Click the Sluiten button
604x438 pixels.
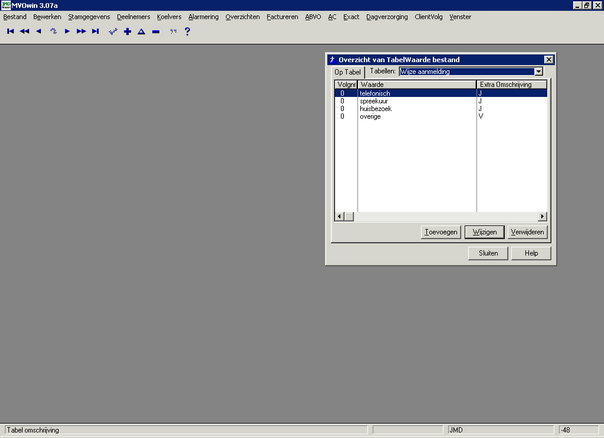[488, 253]
